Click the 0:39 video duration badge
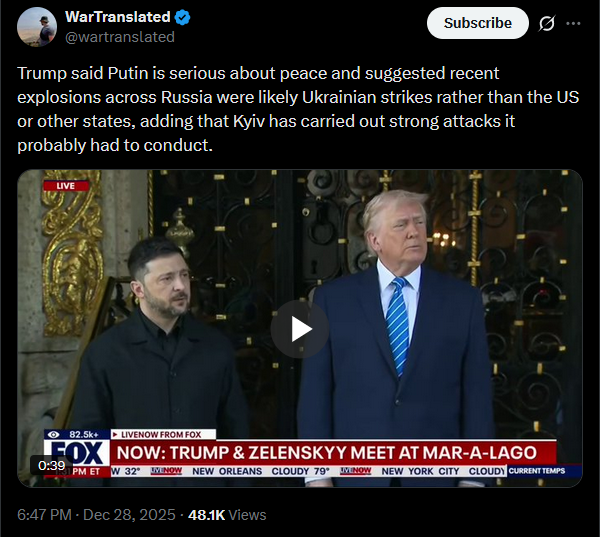 point(52,465)
